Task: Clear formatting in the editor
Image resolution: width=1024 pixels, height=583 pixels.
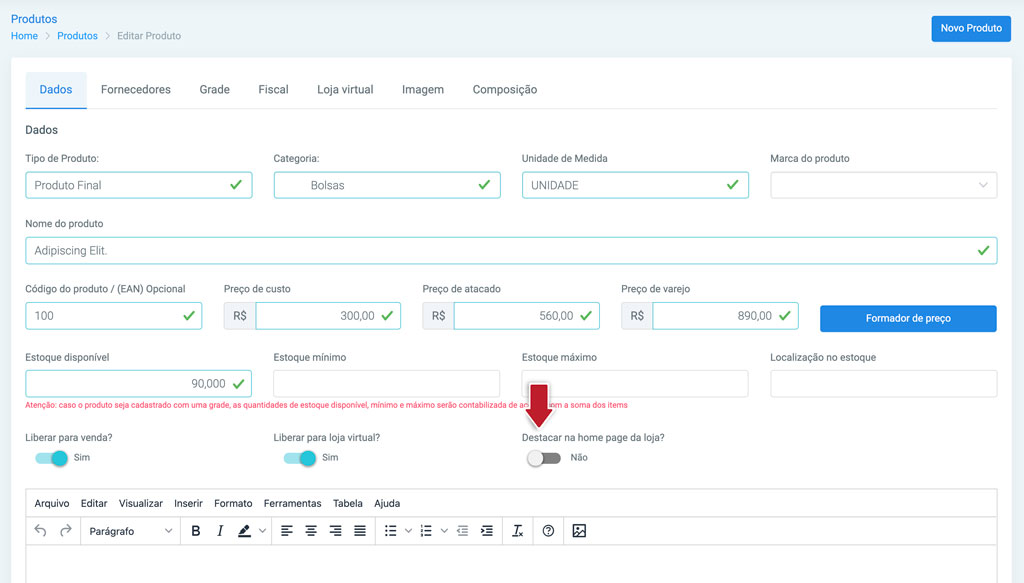Action: (x=517, y=531)
